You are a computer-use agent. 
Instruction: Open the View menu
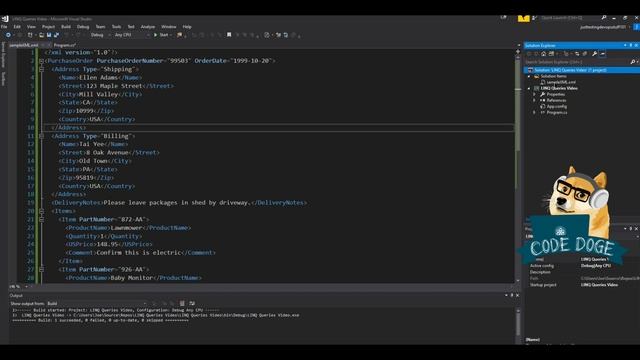(x=31, y=27)
